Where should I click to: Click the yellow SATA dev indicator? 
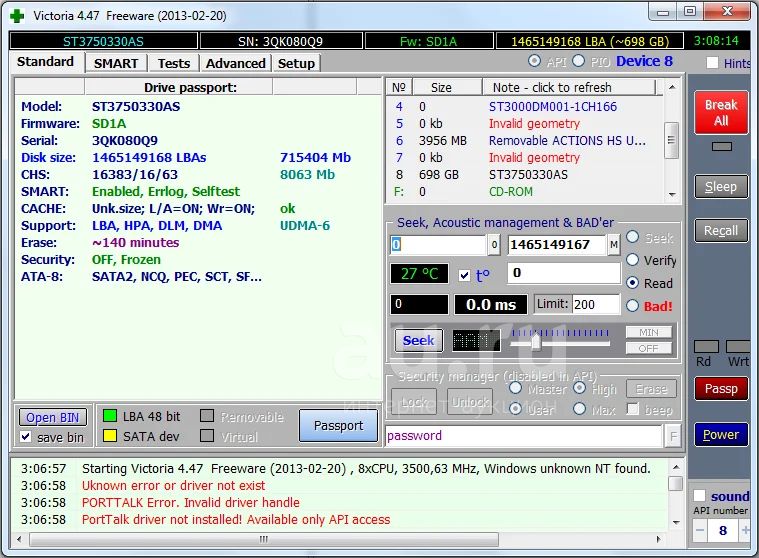(110, 436)
